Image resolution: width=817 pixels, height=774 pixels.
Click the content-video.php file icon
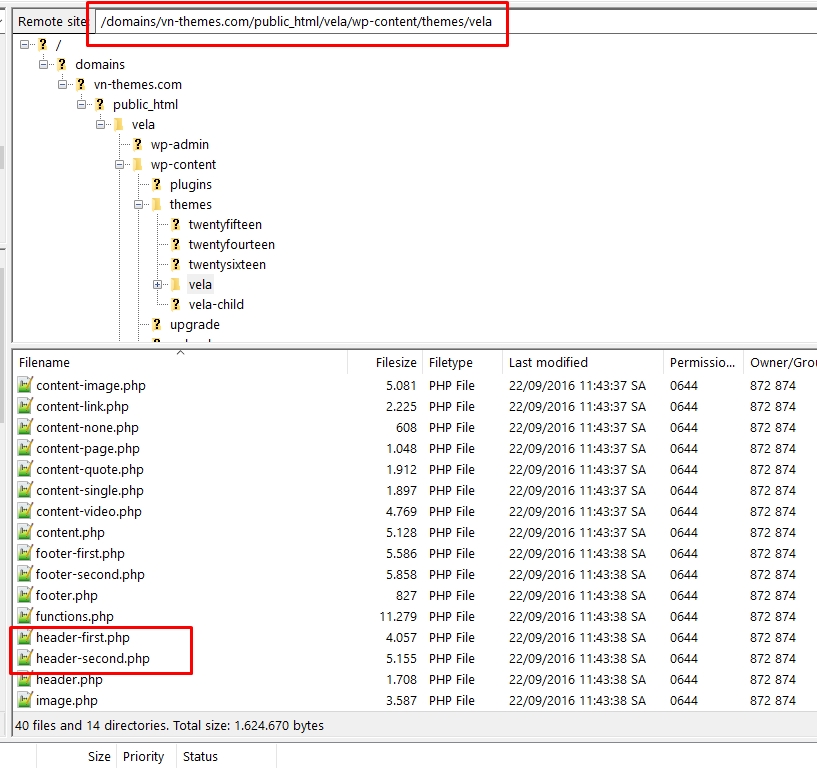coord(25,512)
